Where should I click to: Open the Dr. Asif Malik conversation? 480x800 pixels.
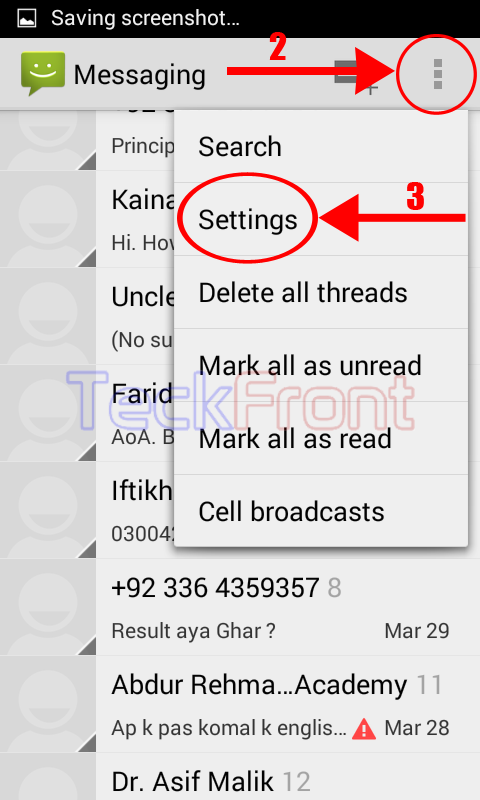(x=288, y=777)
